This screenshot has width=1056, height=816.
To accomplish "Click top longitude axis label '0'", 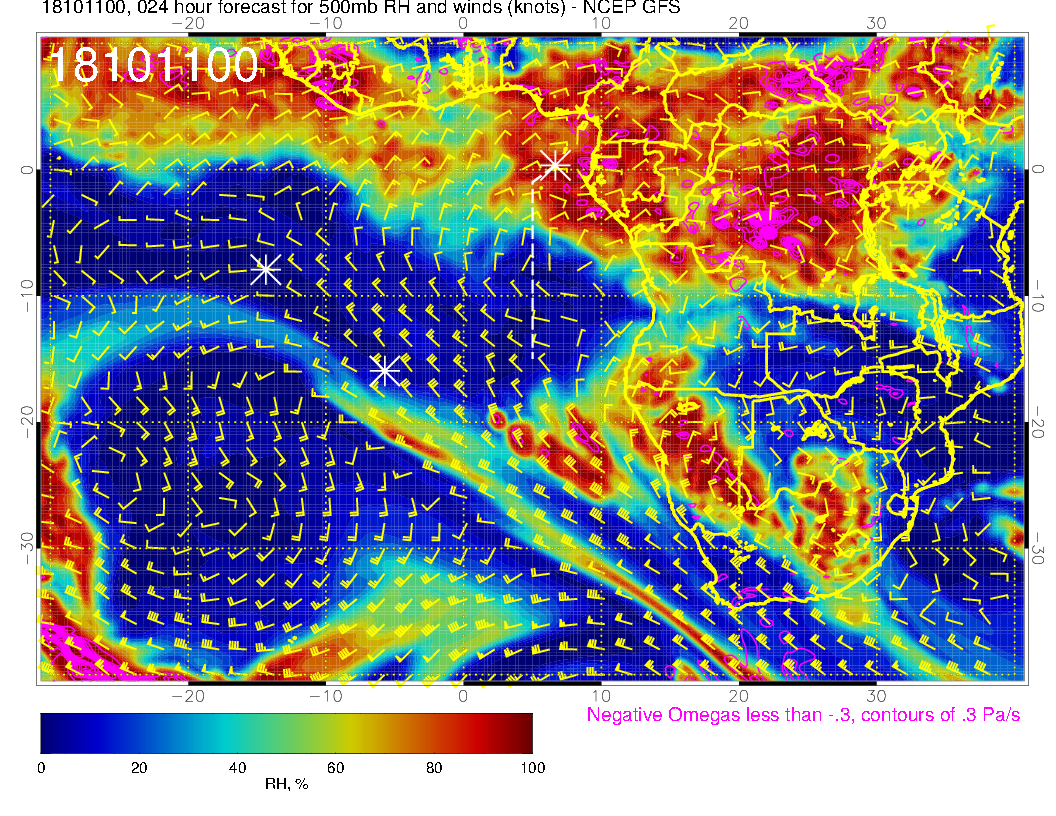I will (x=463, y=24).
